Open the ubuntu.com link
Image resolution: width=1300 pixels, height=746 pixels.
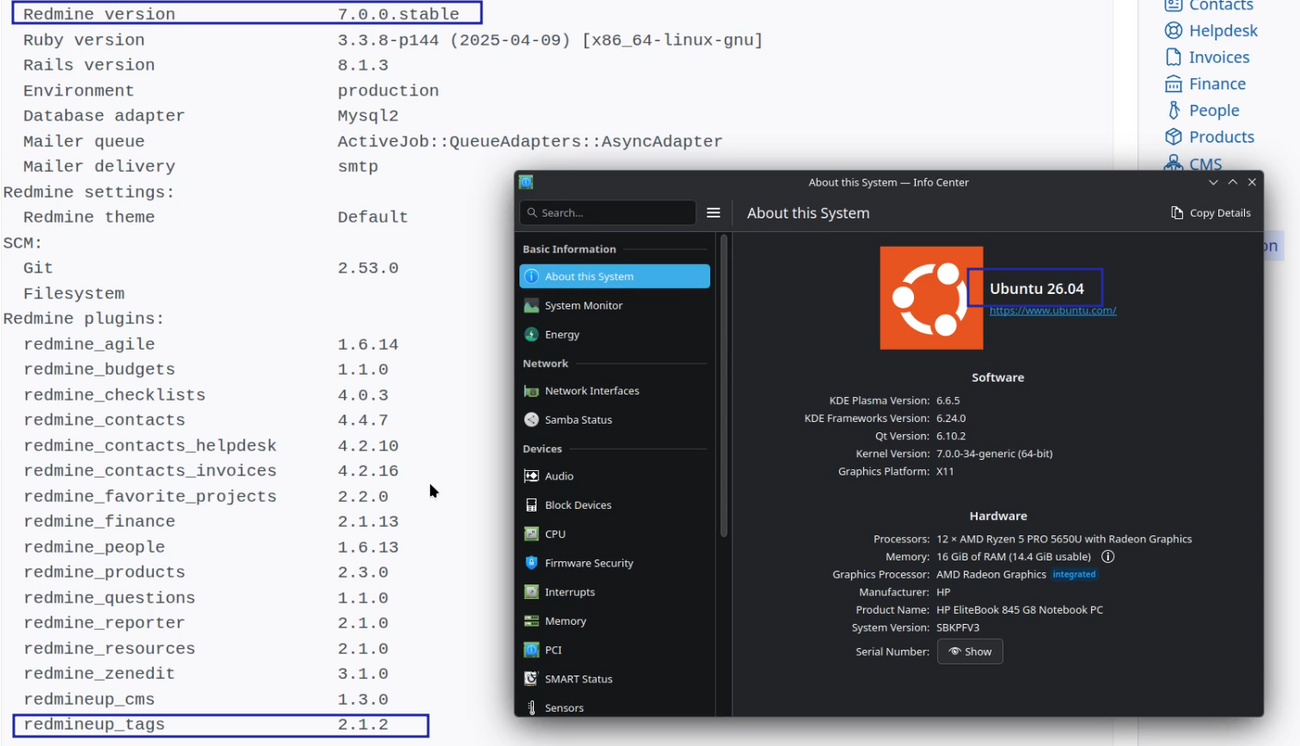tap(1053, 311)
